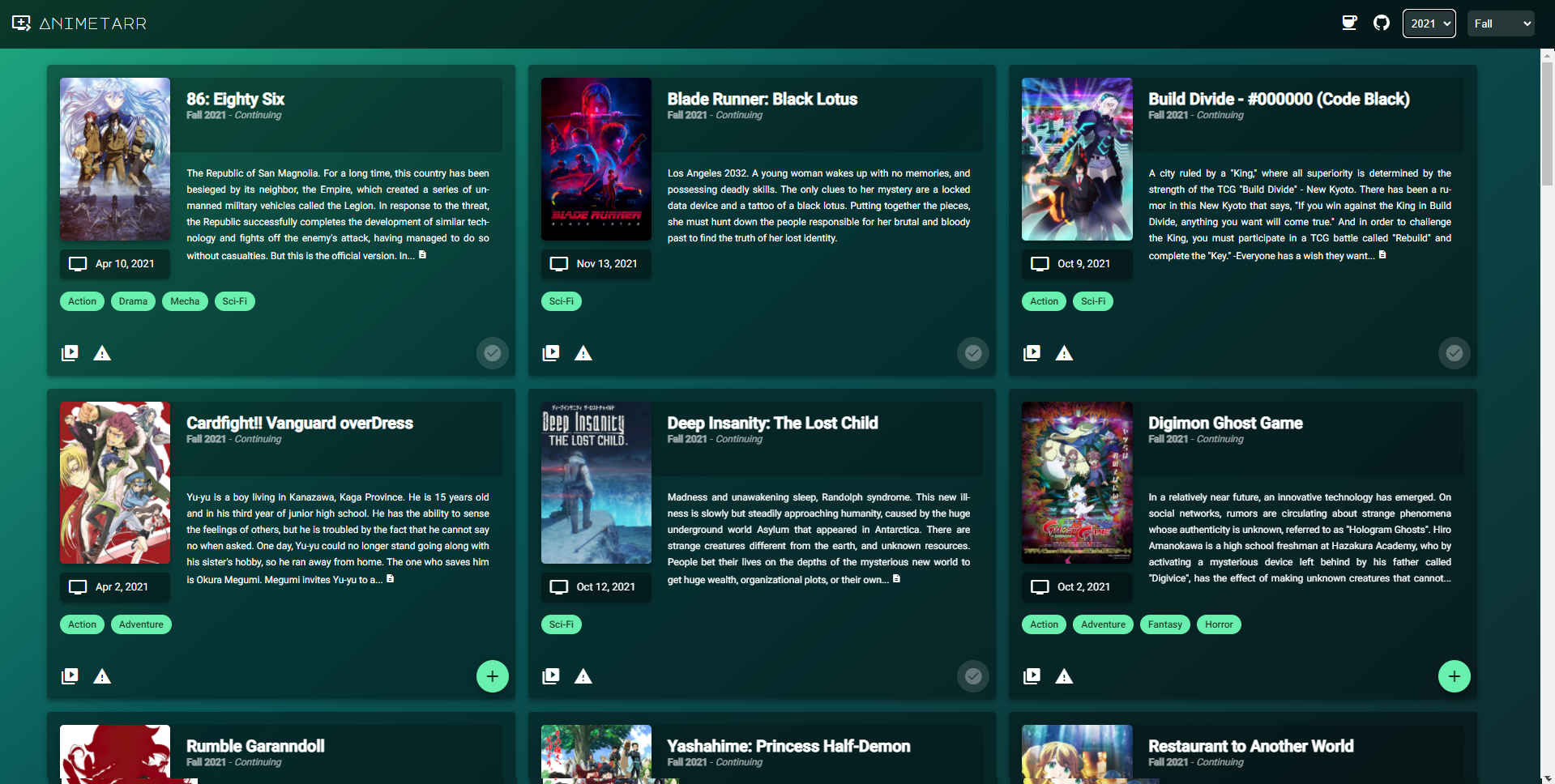Open the coffee donate icon
Viewport: 1555px width, 784px height.
pyautogui.click(x=1349, y=23)
